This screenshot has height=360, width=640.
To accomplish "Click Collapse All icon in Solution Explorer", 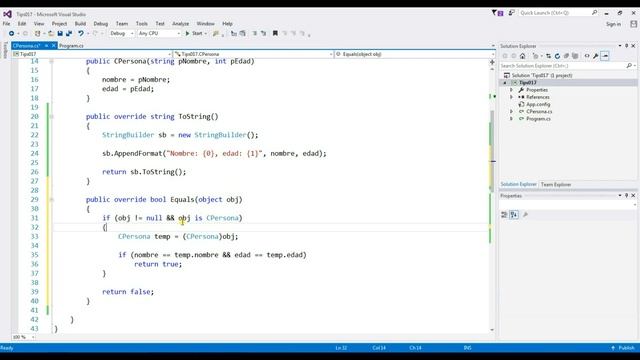I will click(x=566, y=56).
